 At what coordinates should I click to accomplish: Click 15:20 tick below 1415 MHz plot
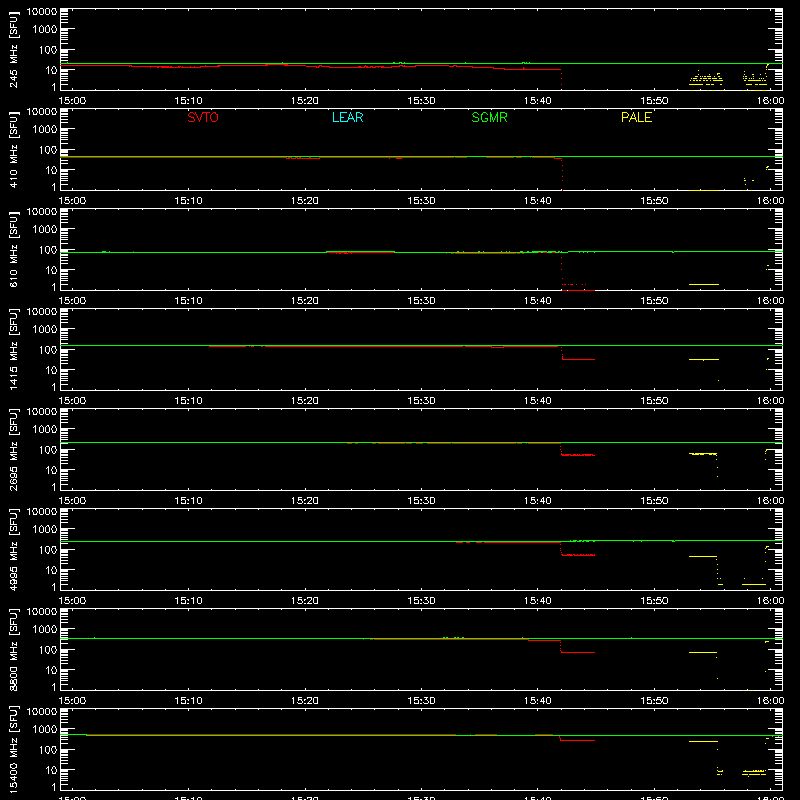click(x=305, y=401)
